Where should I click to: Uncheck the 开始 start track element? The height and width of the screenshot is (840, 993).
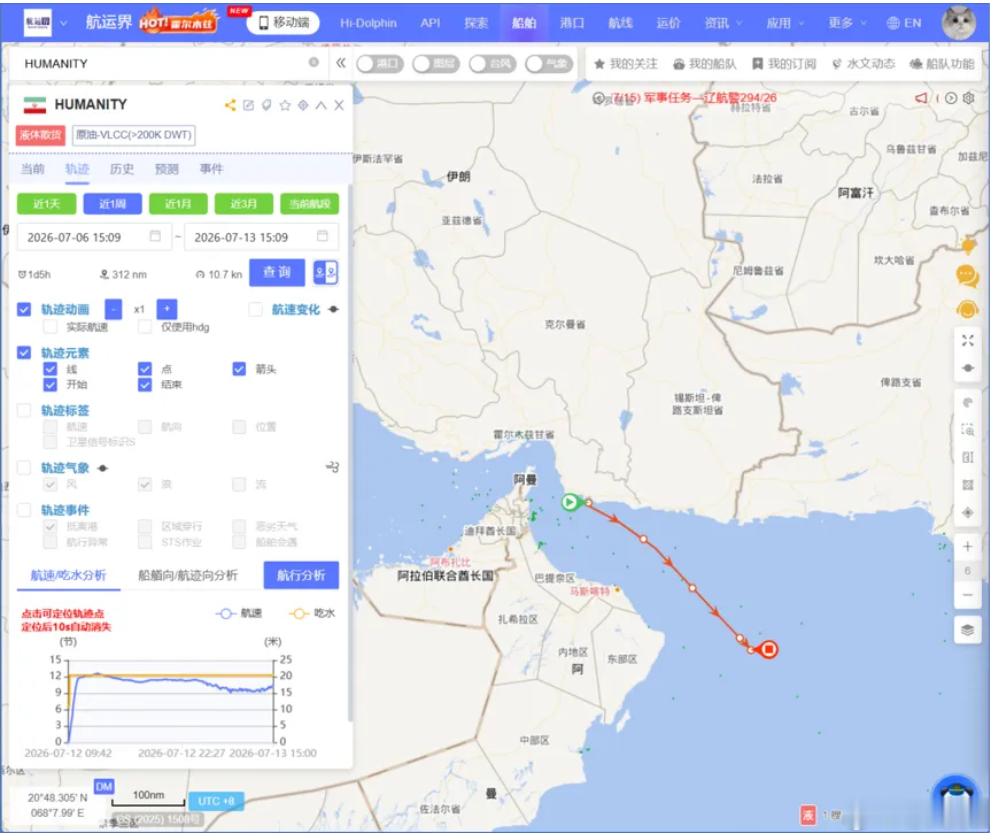point(50,385)
